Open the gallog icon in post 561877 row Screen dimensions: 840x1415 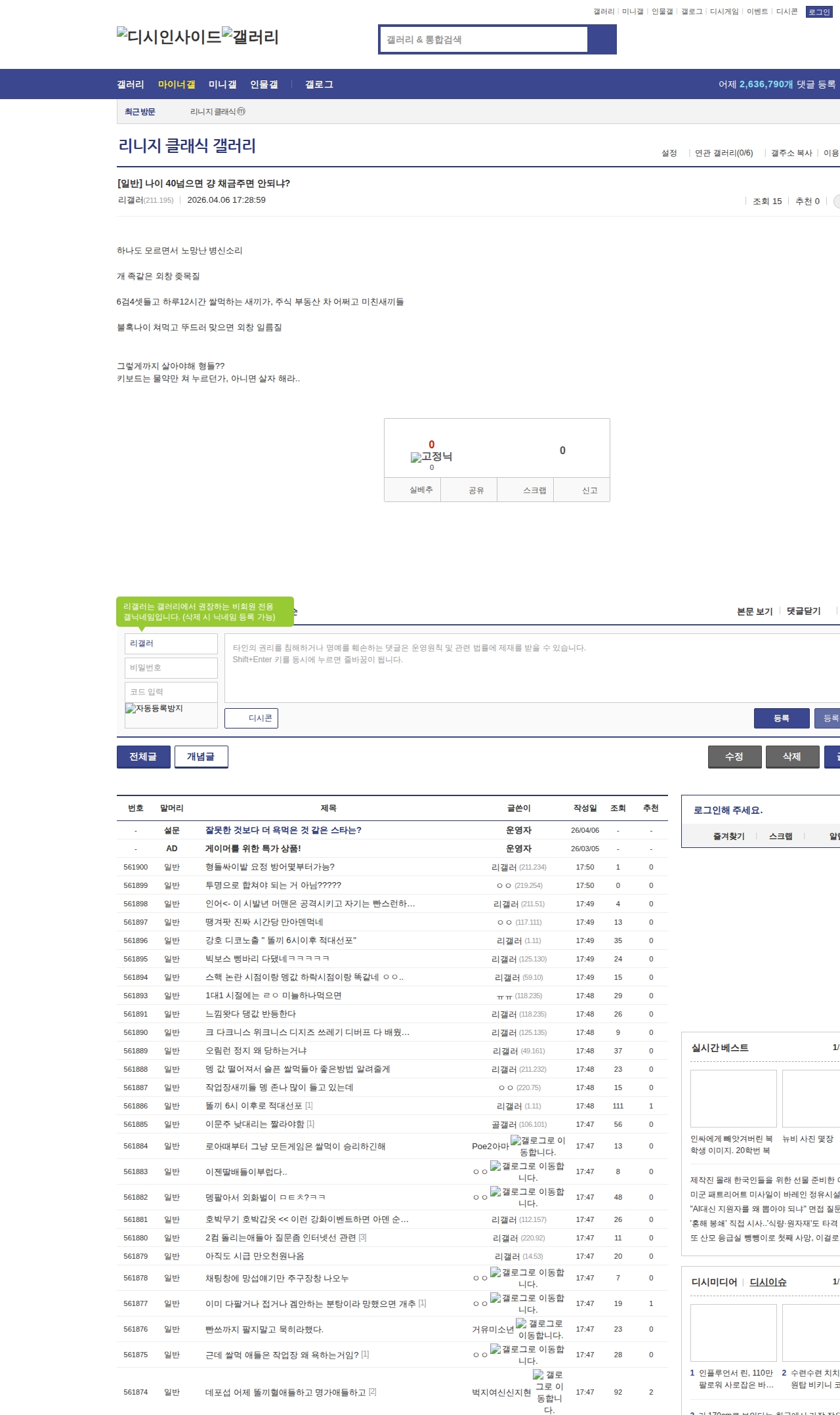click(528, 1303)
